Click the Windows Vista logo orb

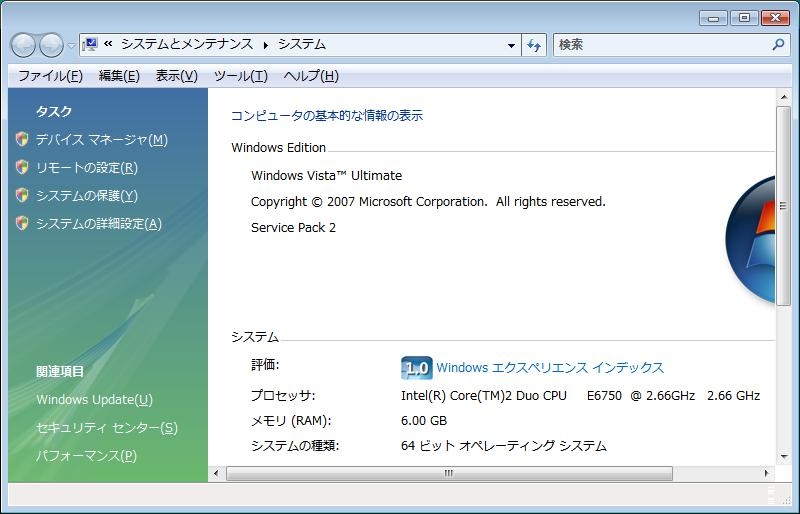pos(750,238)
